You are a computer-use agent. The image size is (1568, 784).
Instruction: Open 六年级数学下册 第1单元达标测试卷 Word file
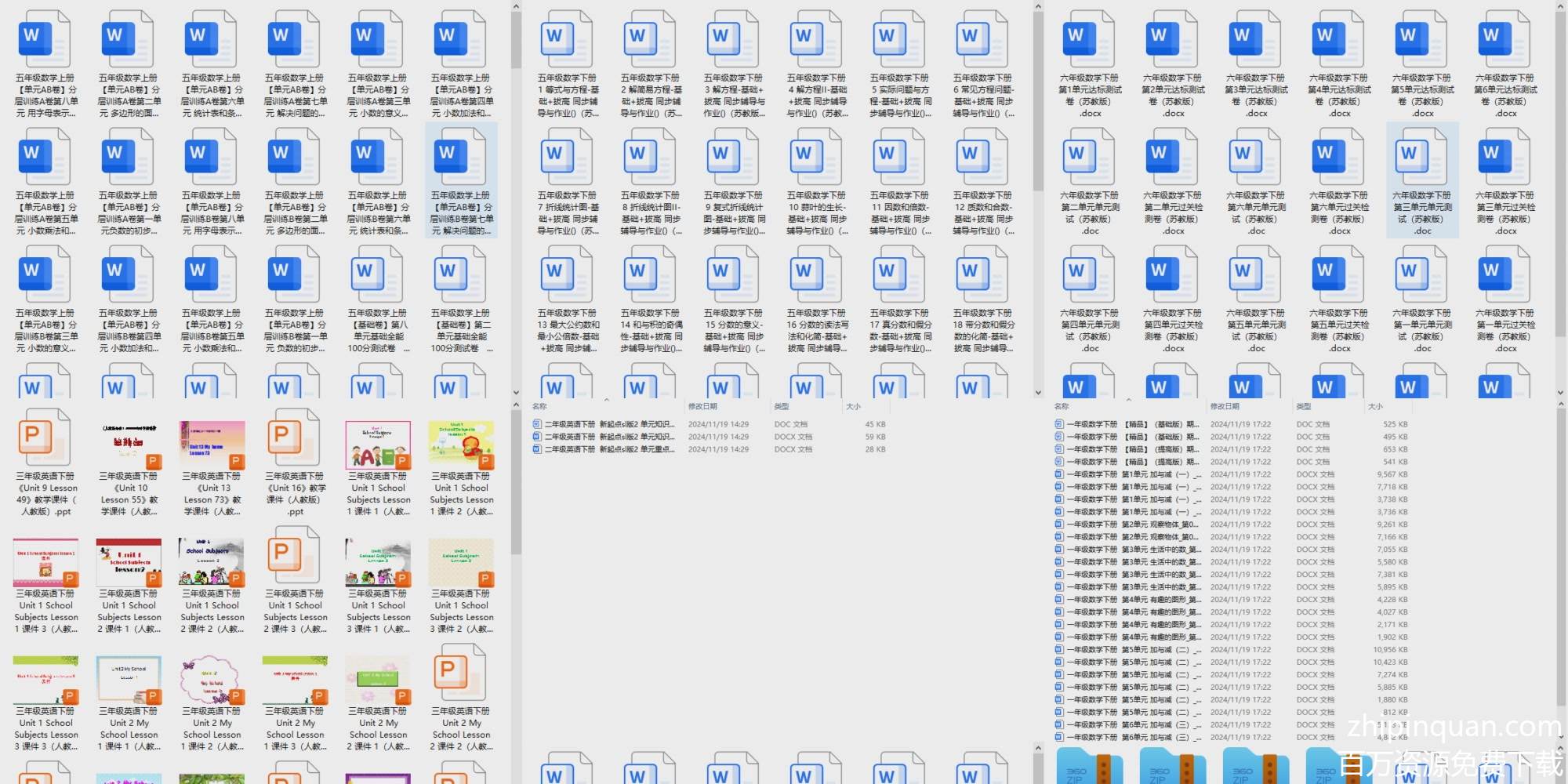tap(1090, 43)
